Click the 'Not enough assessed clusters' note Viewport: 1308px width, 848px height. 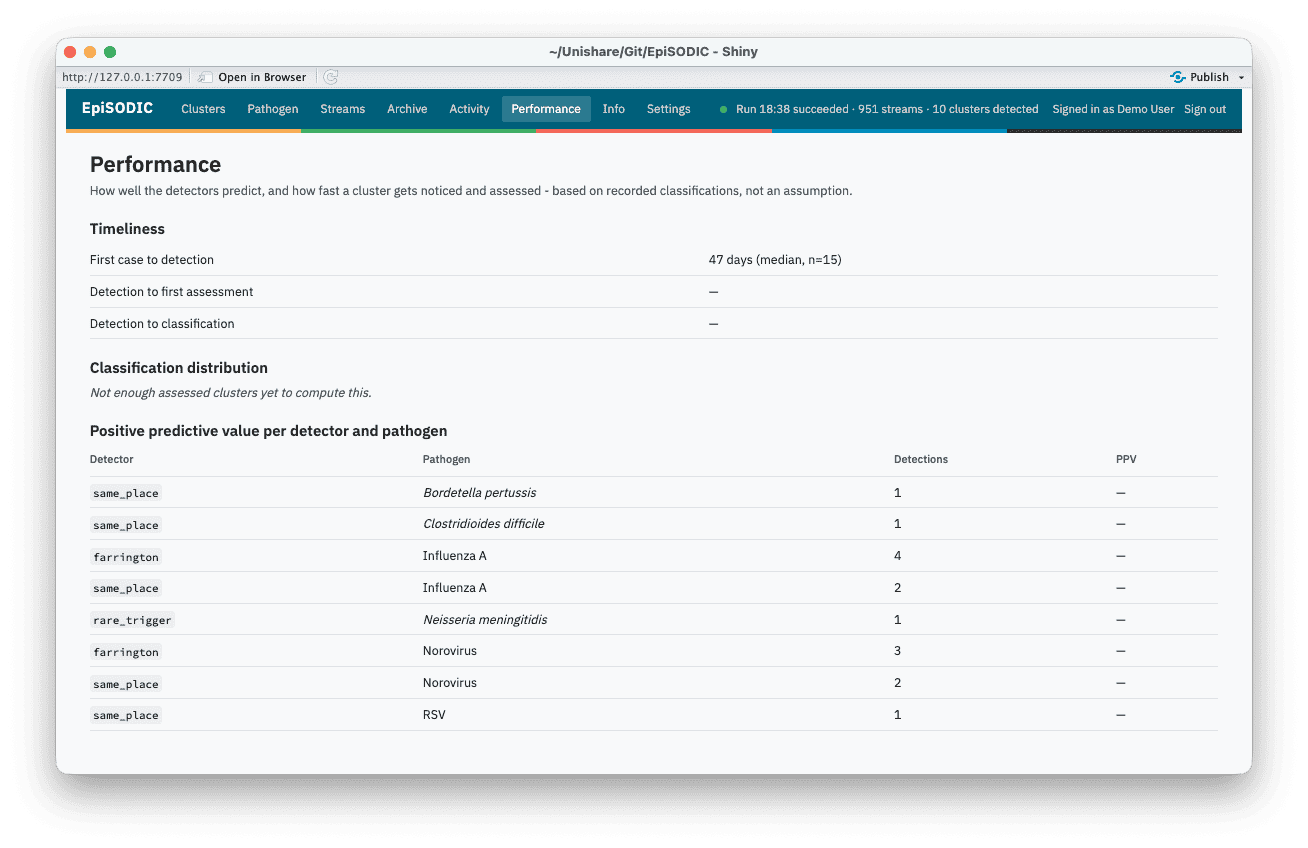(231, 393)
